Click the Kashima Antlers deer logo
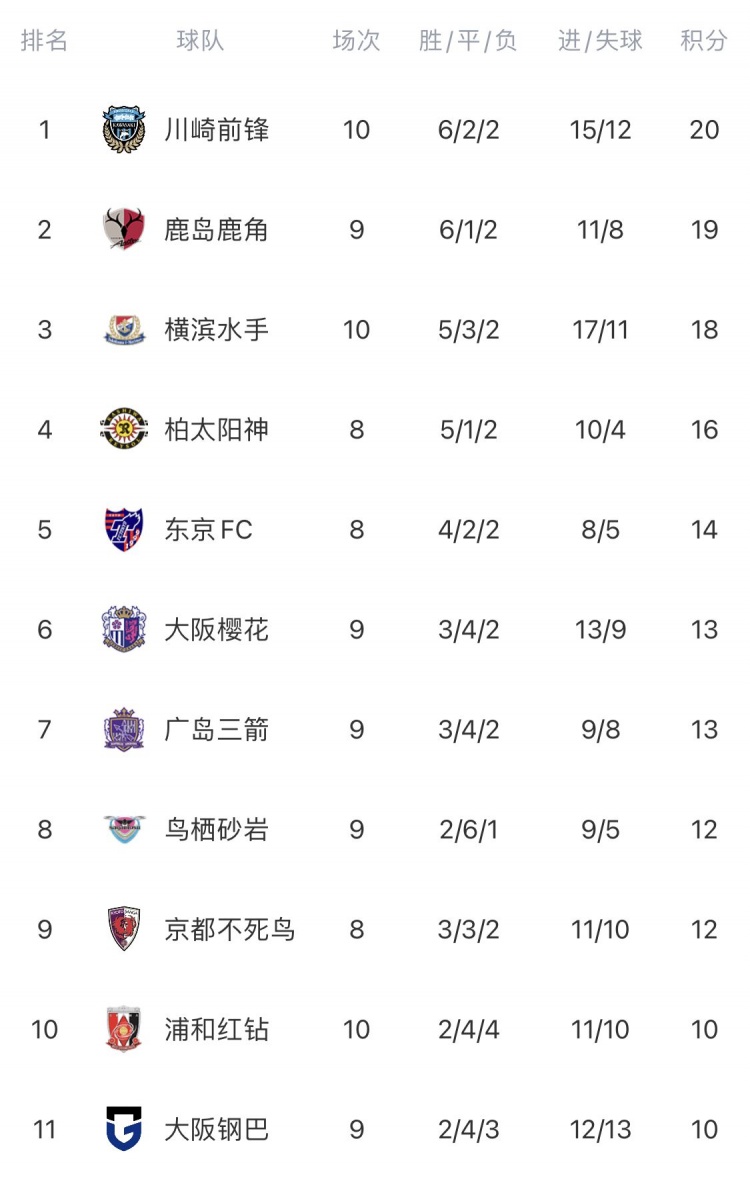The image size is (750, 1181). 123,229
